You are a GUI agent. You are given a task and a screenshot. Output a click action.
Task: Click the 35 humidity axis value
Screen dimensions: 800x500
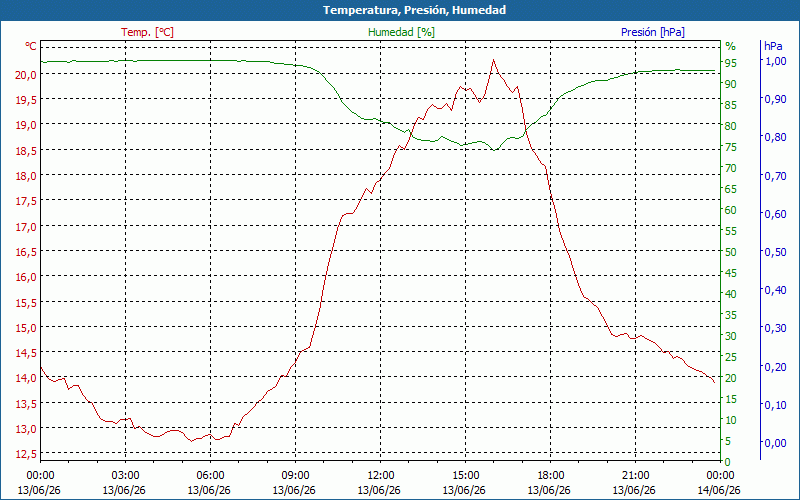pyautogui.click(x=731, y=315)
